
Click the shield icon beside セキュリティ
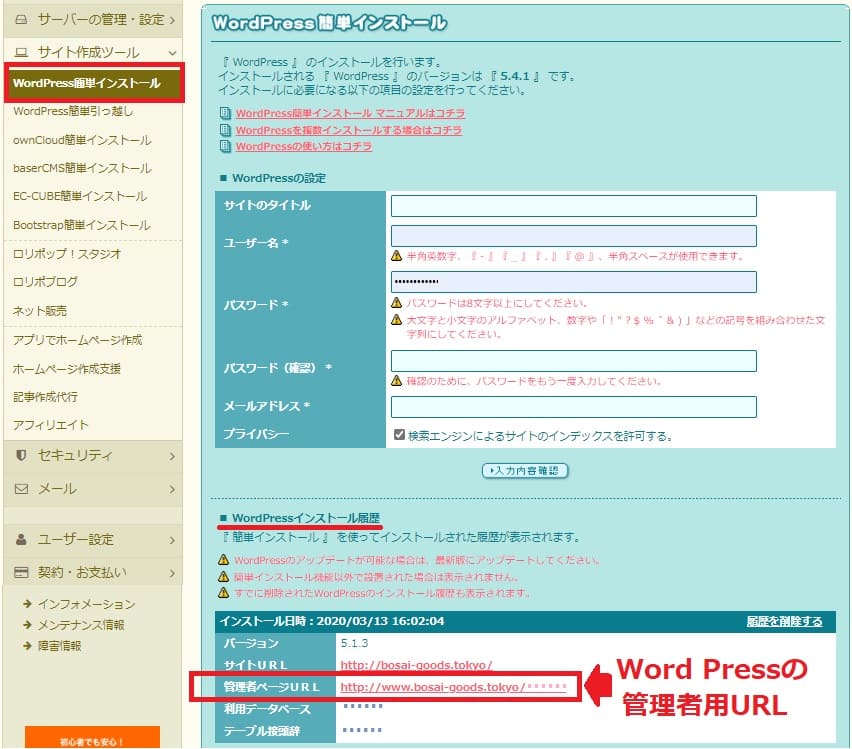21,455
